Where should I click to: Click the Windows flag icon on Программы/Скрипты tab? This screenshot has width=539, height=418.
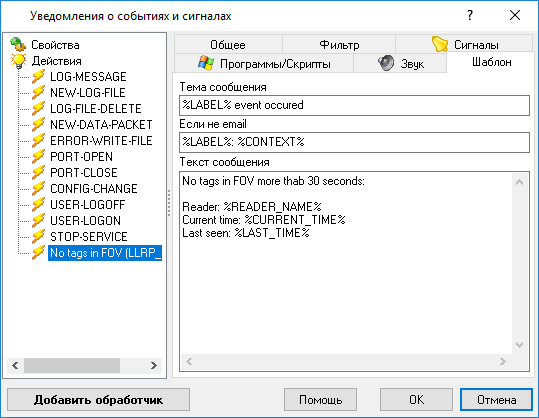[x=206, y=63]
